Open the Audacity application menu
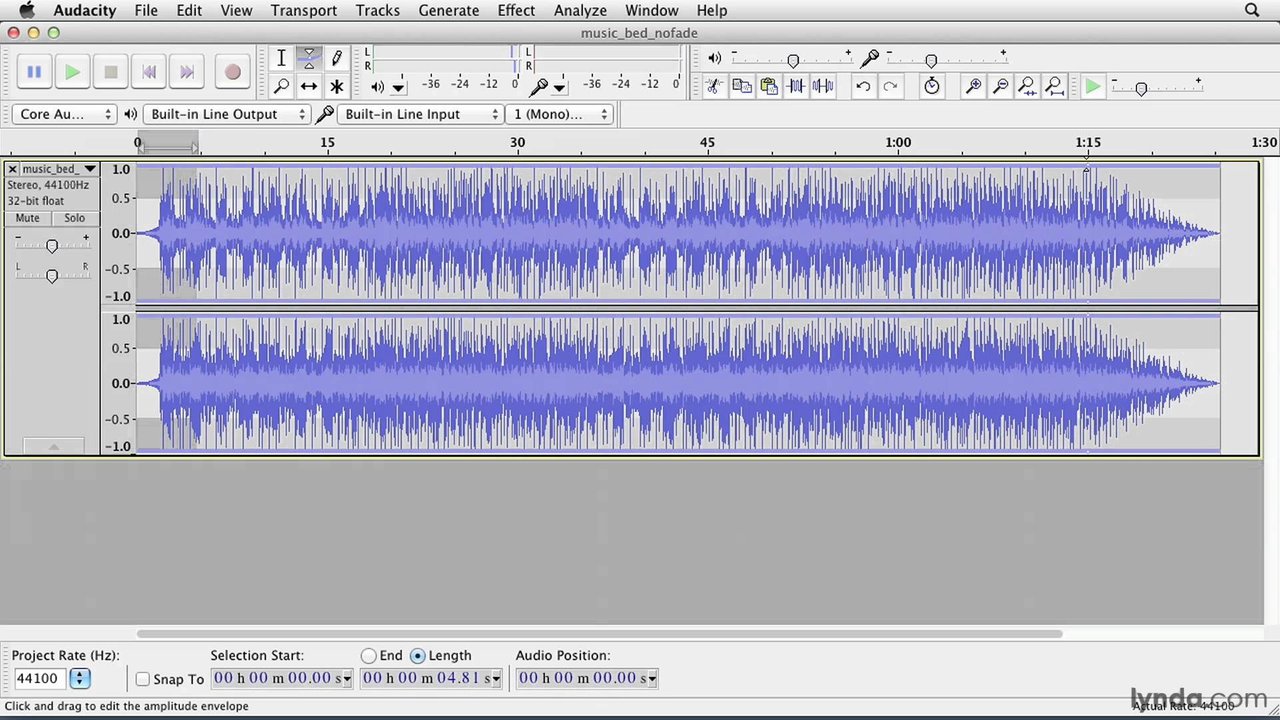Image resolution: width=1280 pixels, height=720 pixels. point(85,10)
